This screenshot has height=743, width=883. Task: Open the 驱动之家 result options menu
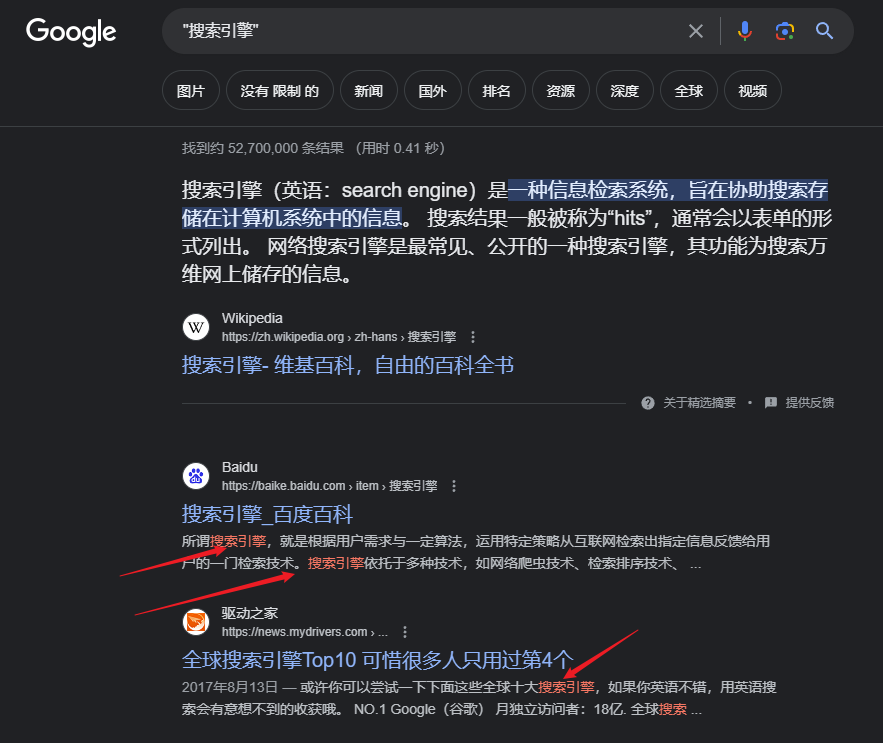point(404,632)
